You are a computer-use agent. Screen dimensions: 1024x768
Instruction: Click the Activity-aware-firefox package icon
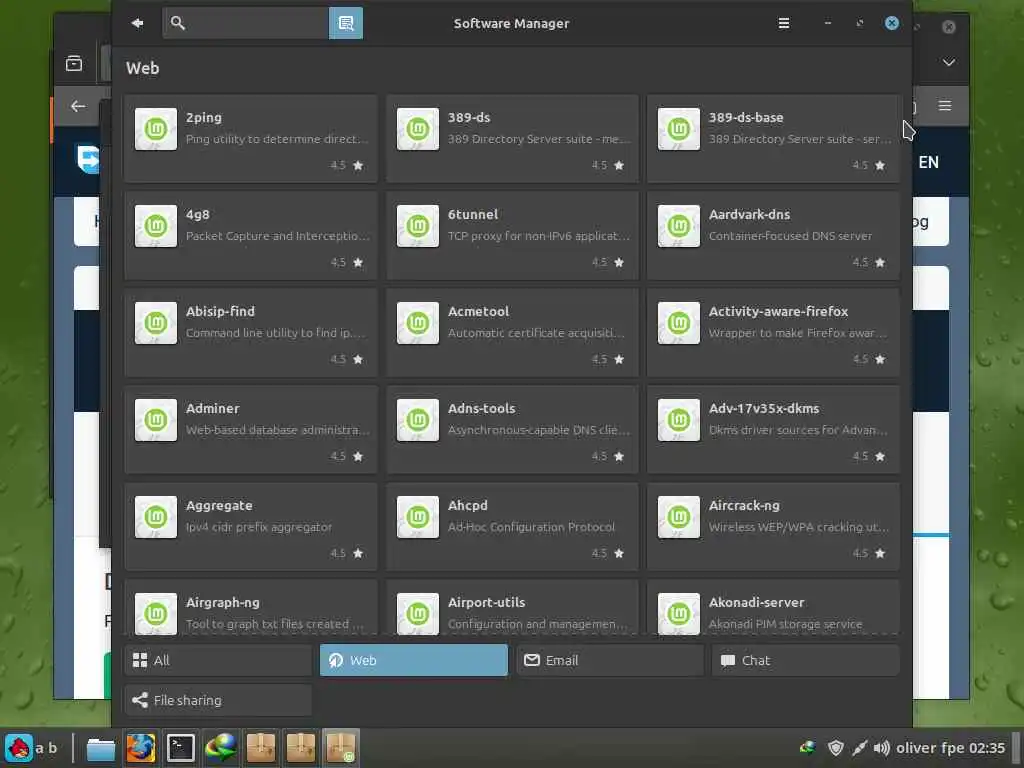pyautogui.click(x=679, y=323)
